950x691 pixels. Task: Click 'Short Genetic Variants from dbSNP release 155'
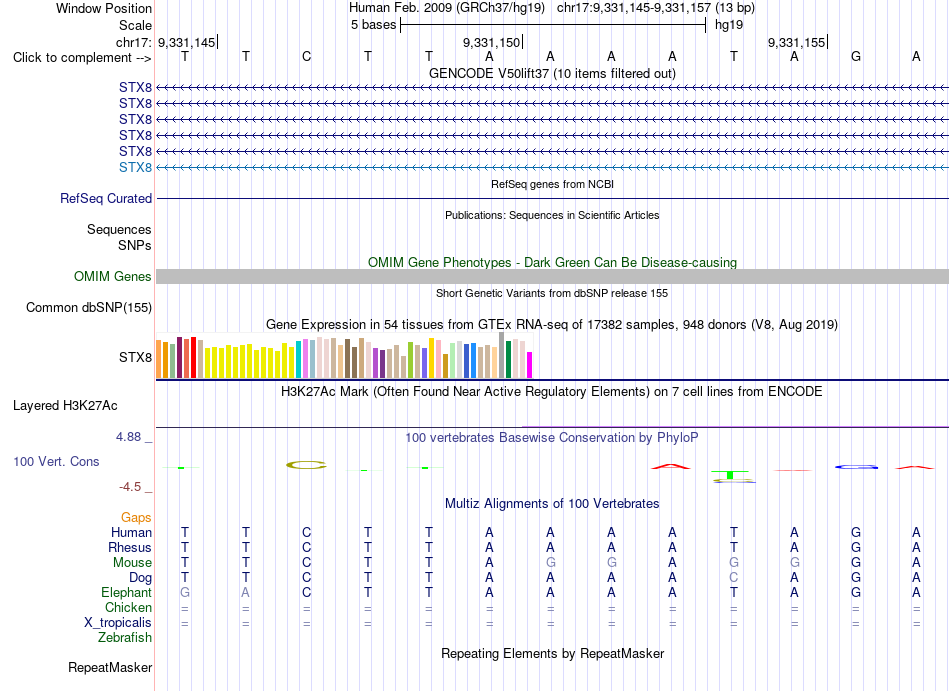coord(552,293)
